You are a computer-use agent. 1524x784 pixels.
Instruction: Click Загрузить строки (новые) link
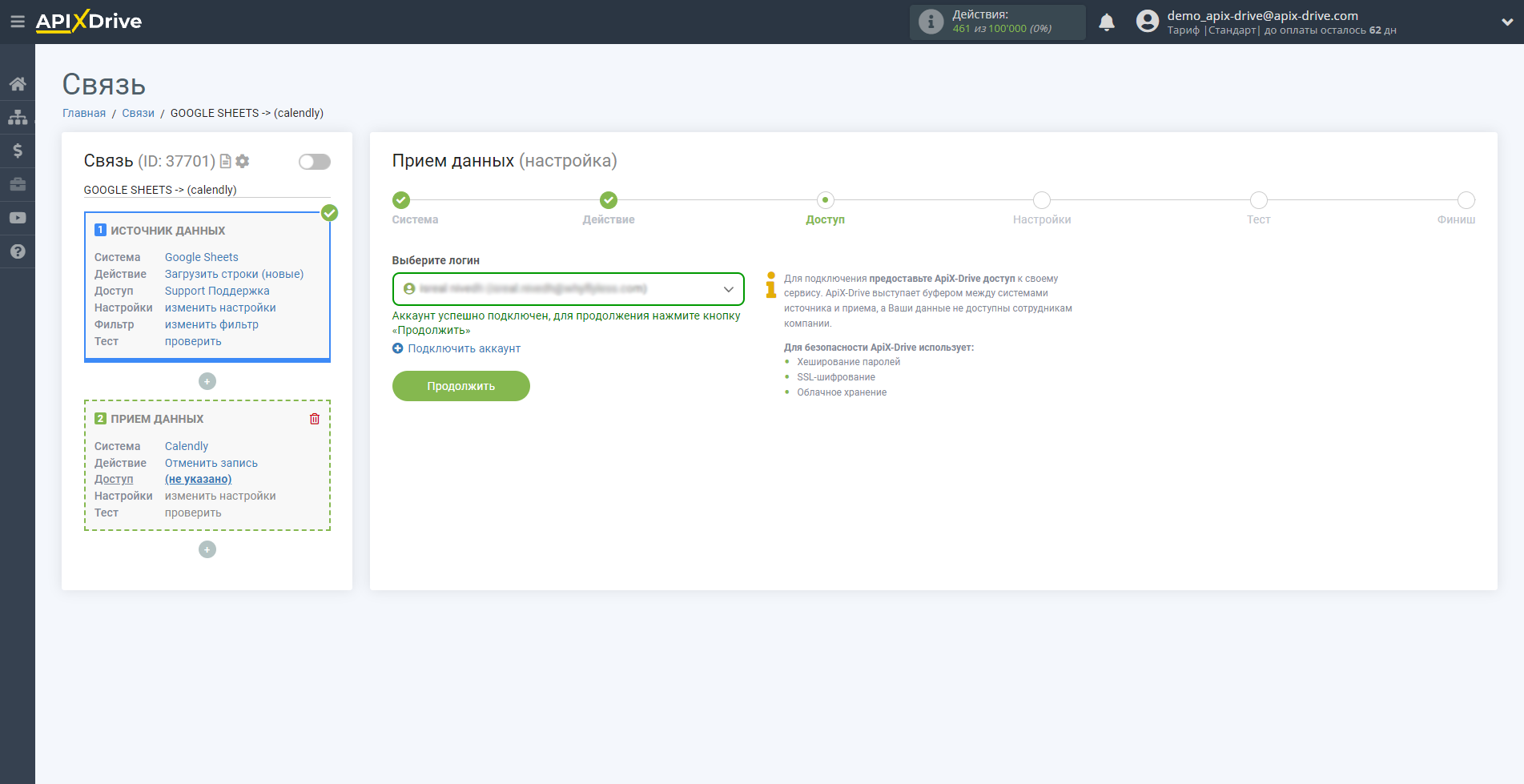[x=234, y=274]
